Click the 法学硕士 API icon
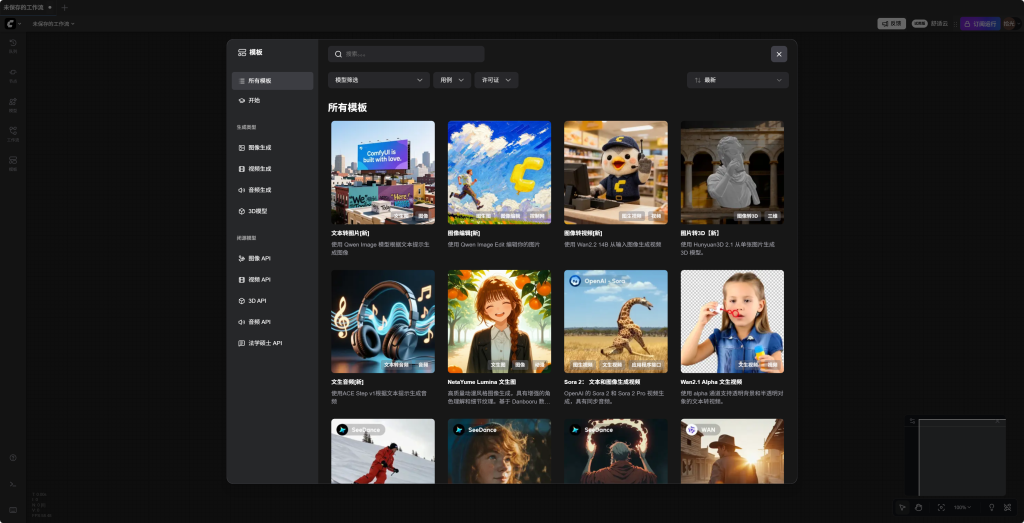The image size is (1024, 523). 242,343
